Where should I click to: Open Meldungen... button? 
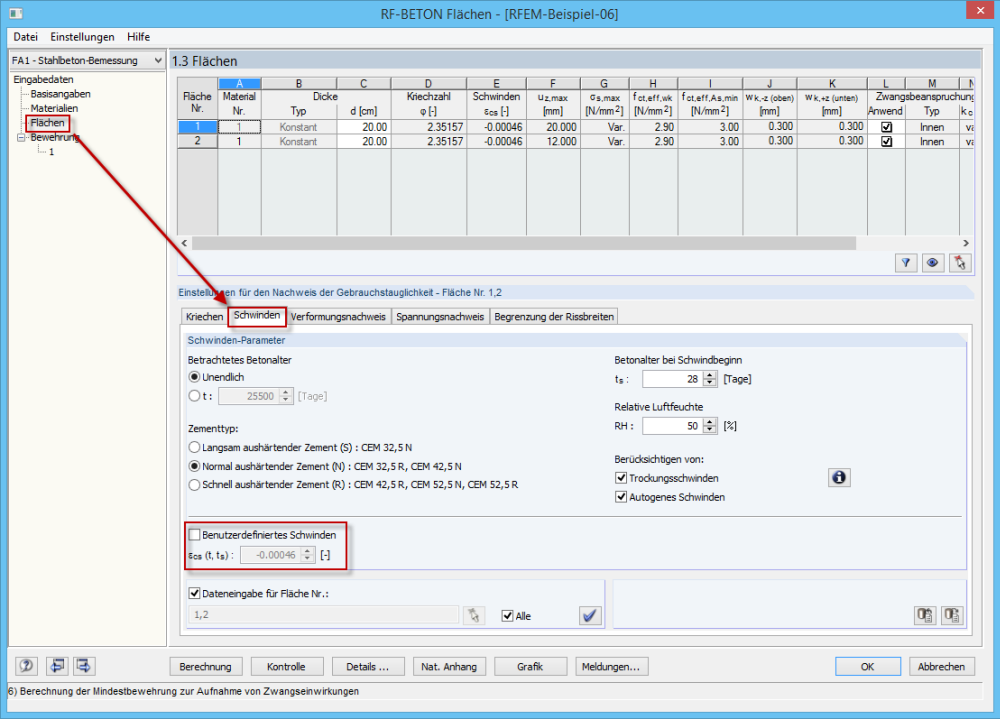point(611,667)
